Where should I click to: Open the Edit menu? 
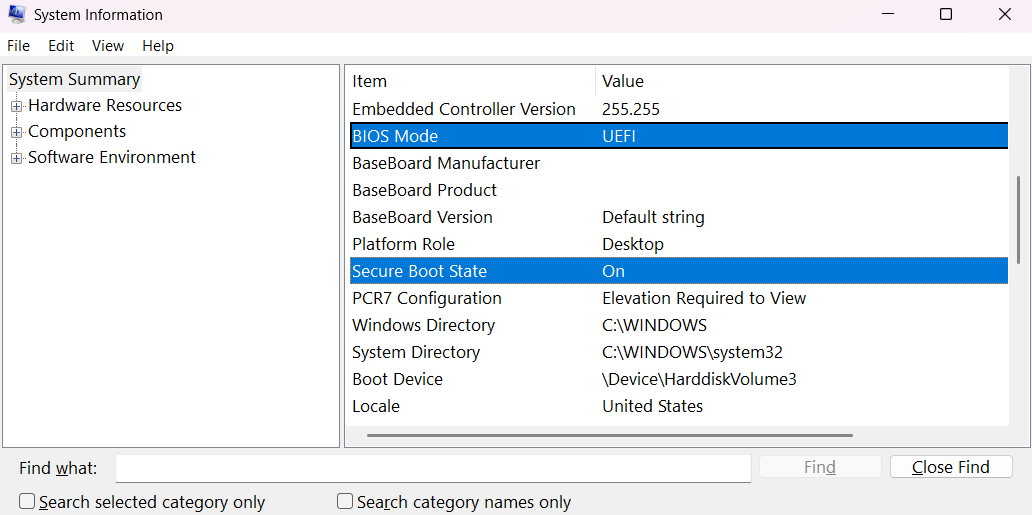coord(61,46)
